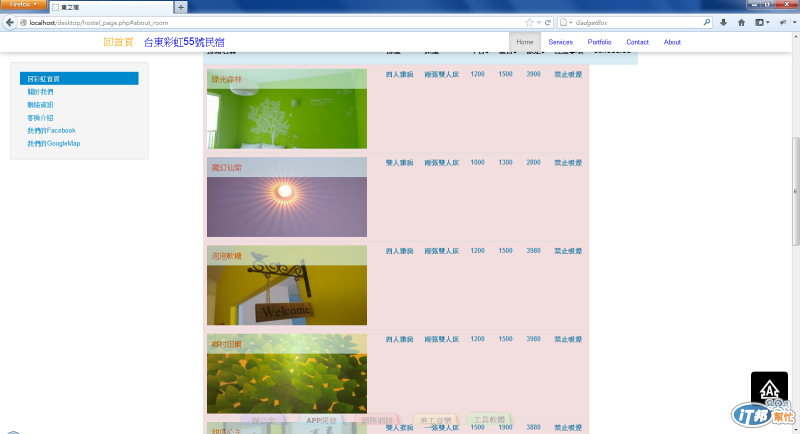Open the Downloads arrow icon in the toolbar

[x=723, y=22]
